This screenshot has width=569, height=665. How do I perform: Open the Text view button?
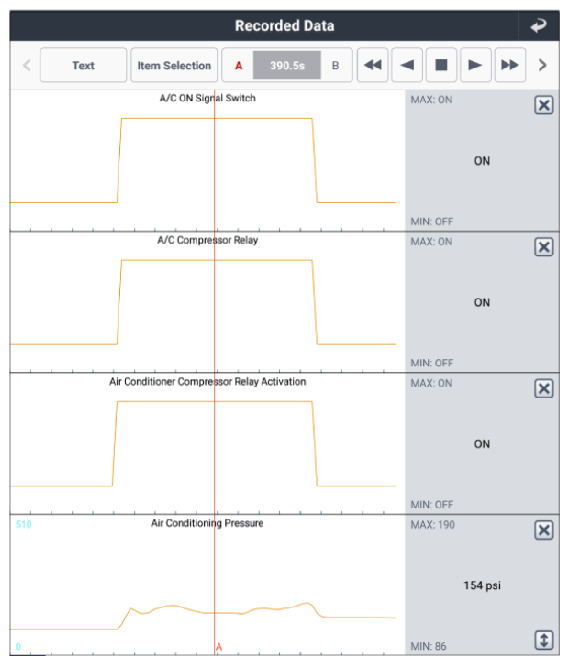pyautogui.click(x=84, y=65)
